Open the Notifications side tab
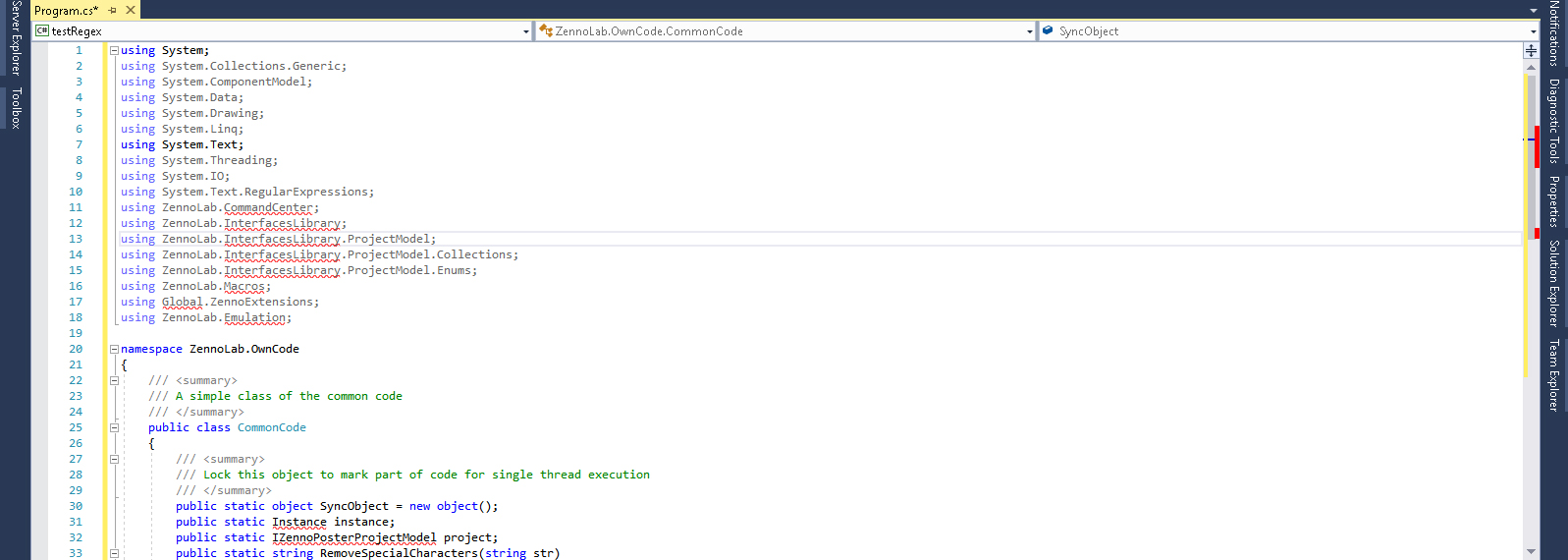 [x=1553, y=33]
